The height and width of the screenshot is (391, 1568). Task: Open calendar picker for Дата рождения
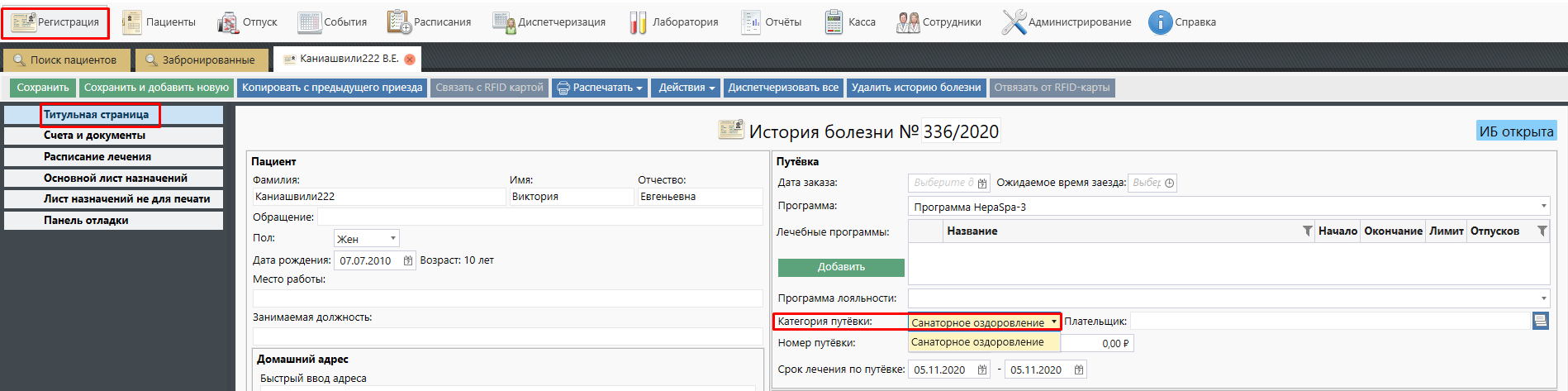tap(408, 261)
